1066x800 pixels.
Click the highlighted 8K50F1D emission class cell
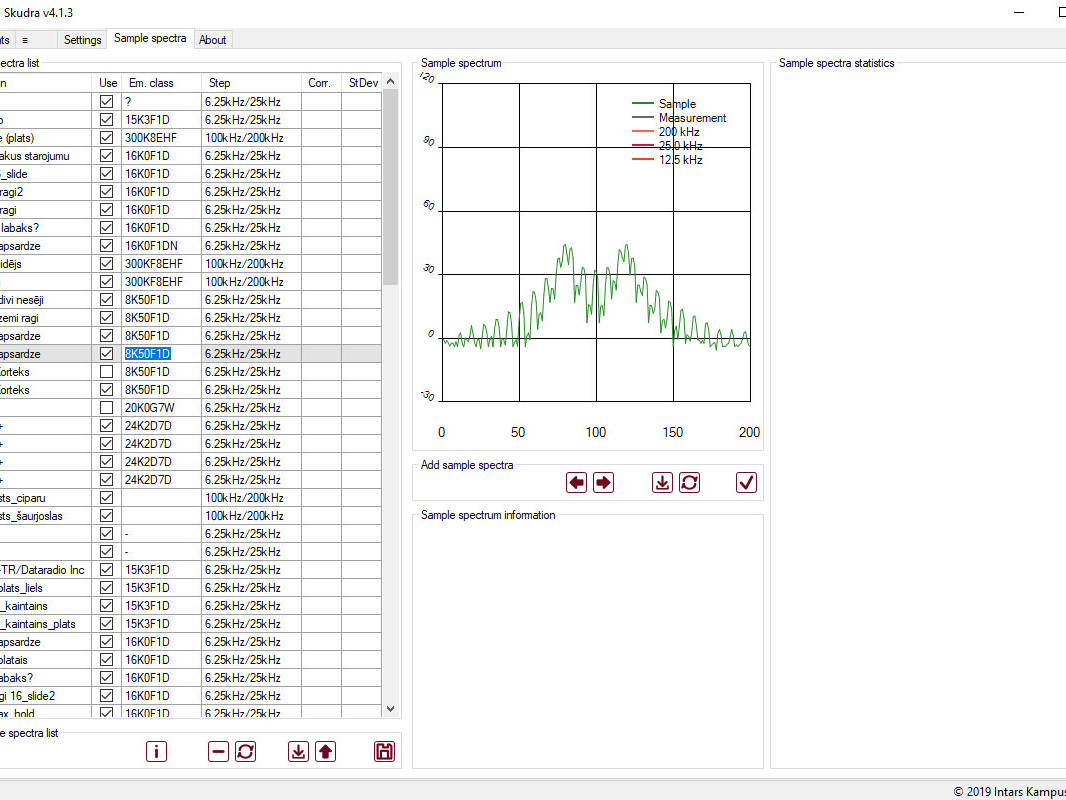point(148,354)
